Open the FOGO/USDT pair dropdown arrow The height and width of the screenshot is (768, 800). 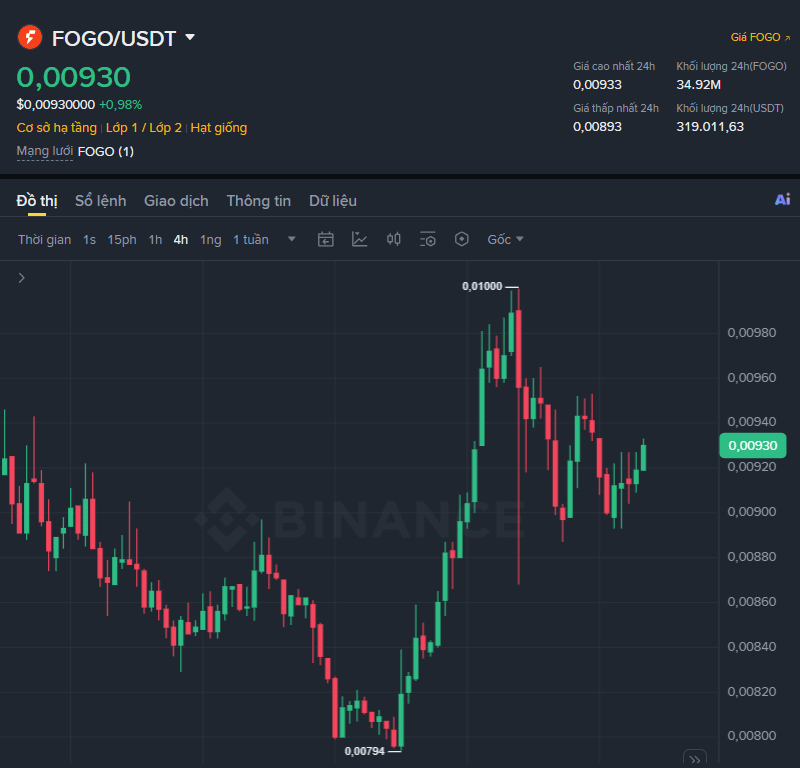pyautogui.click(x=190, y=37)
